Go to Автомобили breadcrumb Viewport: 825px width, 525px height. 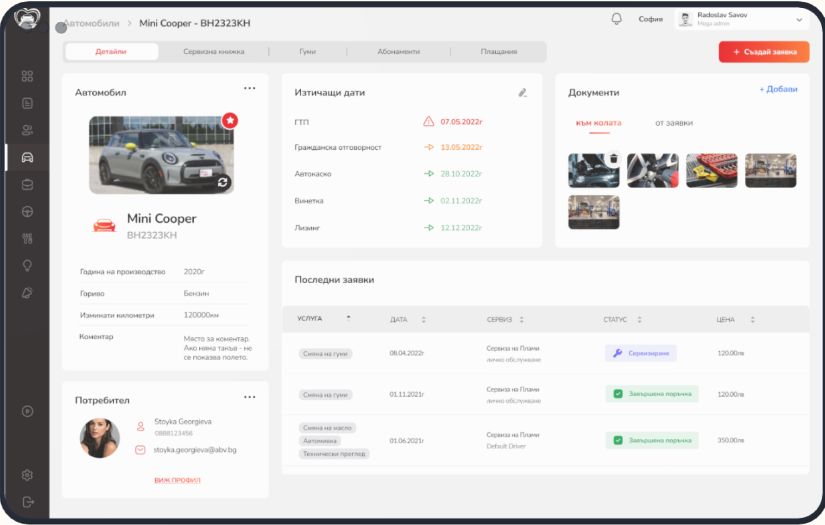coord(92,23)
